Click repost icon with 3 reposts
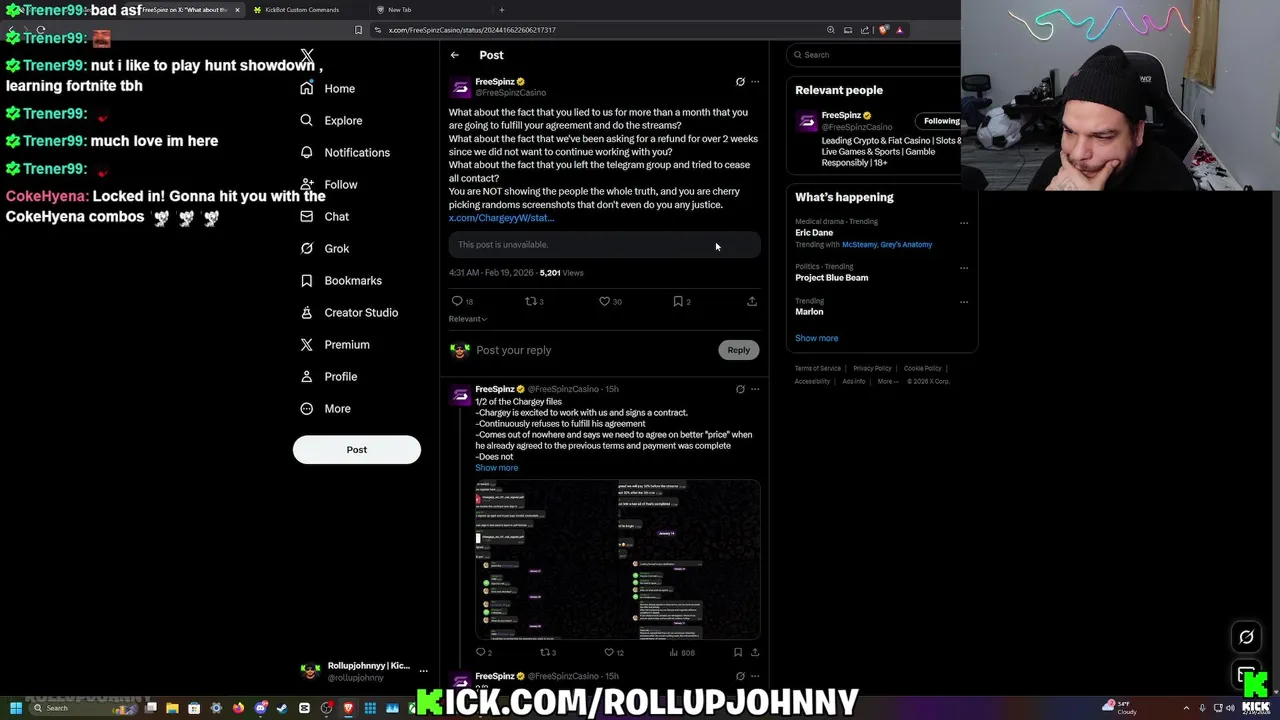The width and height of the screenshot is (1280, 720). point(531,301)
